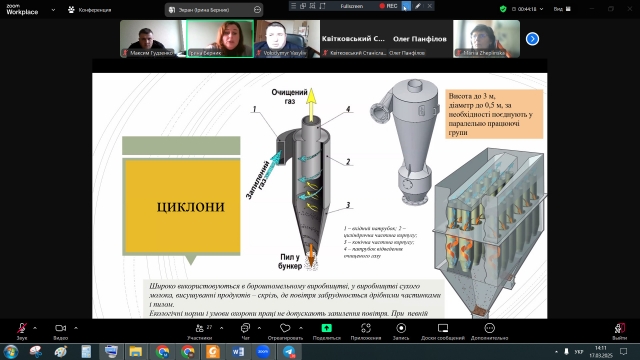Open Snipping Tool in taskbar
This screenshot has height=360, width=640.
click(x=36, y=352)
